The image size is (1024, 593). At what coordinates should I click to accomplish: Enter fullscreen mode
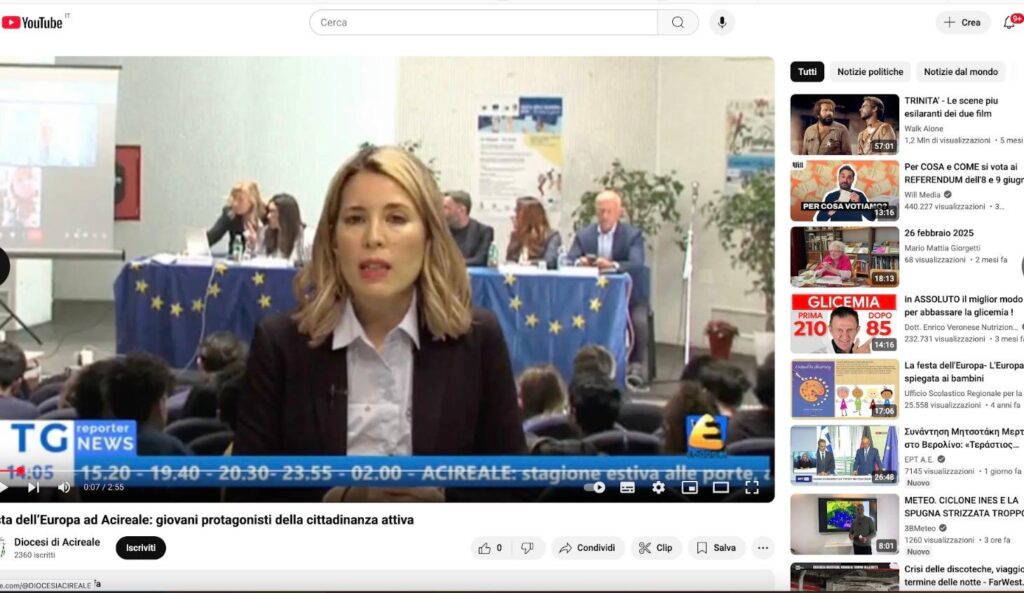pyautogui.click(x=752, y=487)
